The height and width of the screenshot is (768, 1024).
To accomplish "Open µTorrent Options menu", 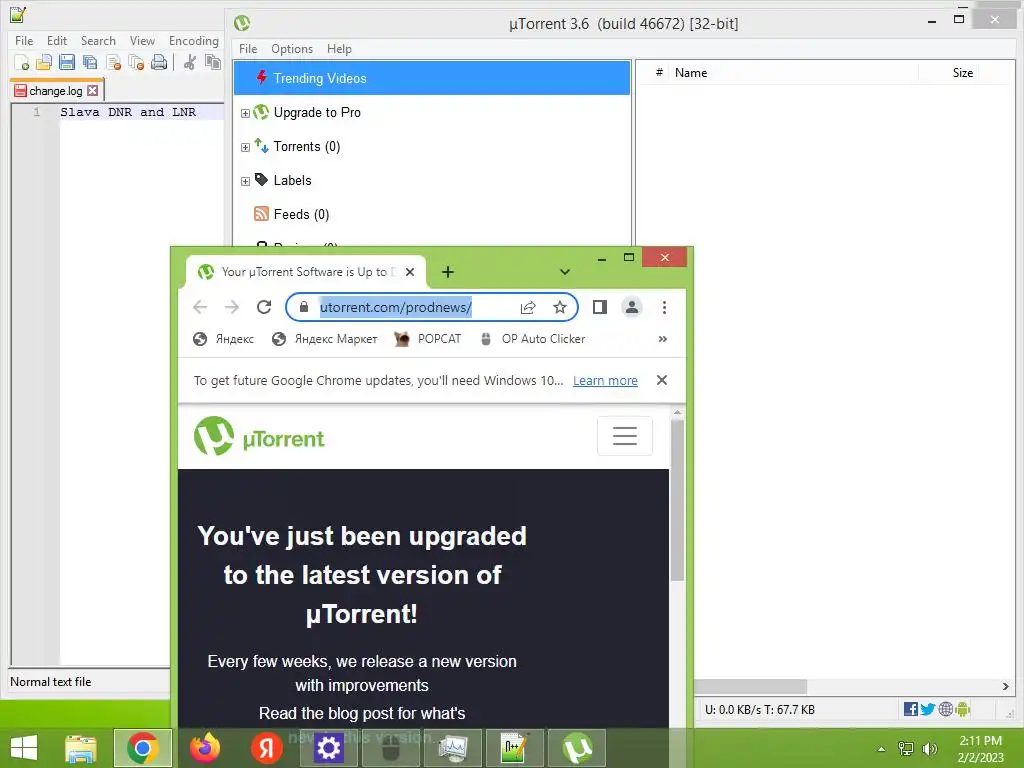I will tap(292, 49).
